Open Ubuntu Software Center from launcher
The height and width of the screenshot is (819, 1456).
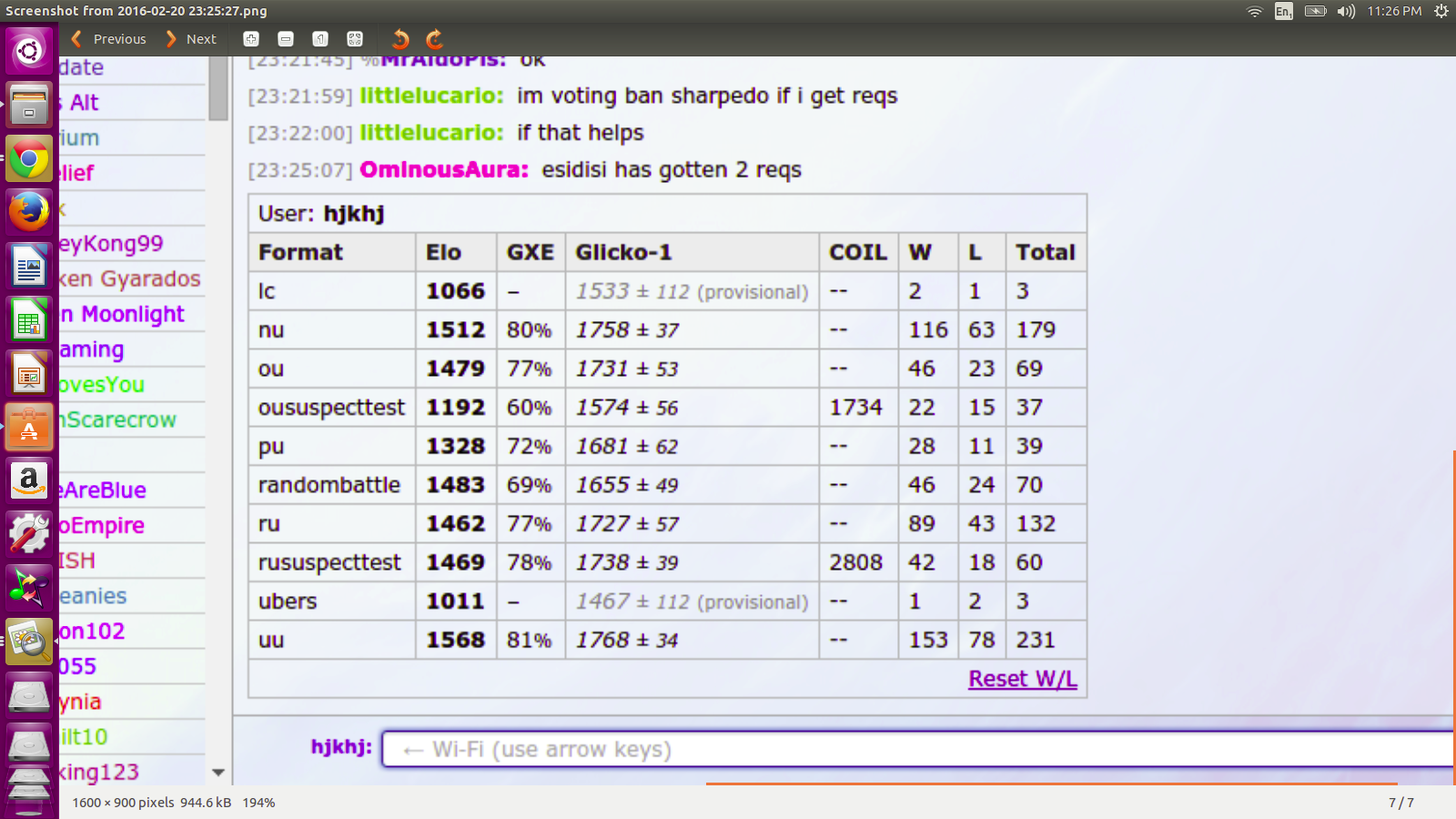pos(29,428)
